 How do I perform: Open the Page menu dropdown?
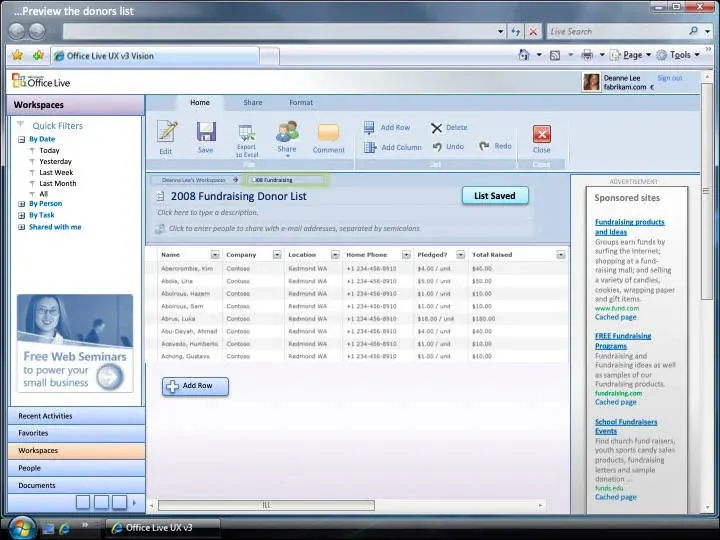648,55
